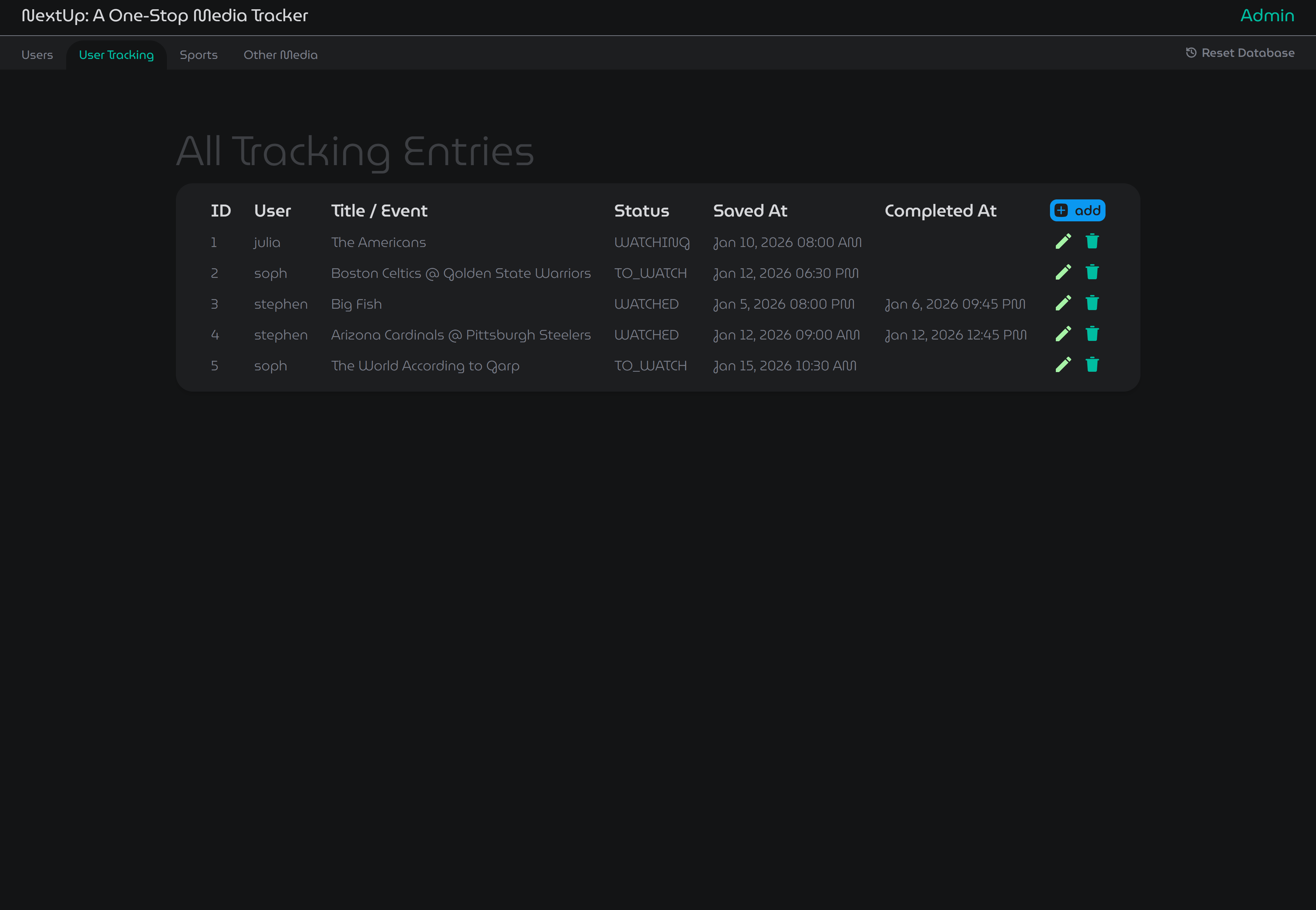Edit stephen's Big Fish entry
Viewport: 1316px width, 910px height.
1063,303
